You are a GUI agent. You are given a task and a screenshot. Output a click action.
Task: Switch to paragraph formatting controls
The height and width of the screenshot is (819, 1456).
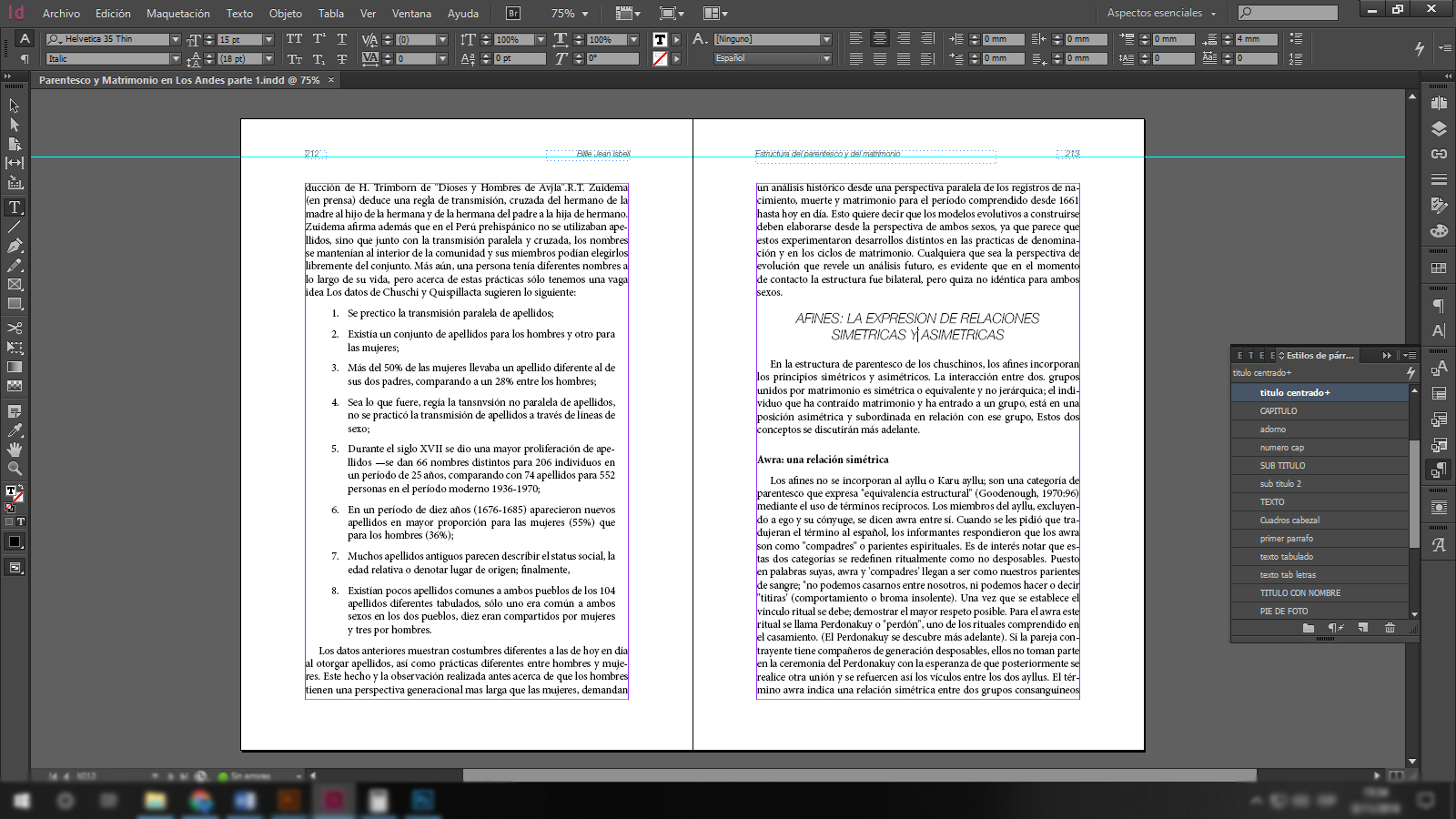click(25, 59)
